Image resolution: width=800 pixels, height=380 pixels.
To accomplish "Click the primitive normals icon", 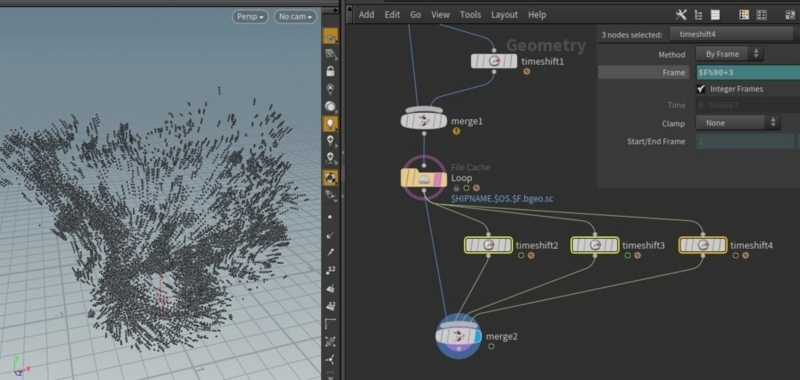I will 330,288.
